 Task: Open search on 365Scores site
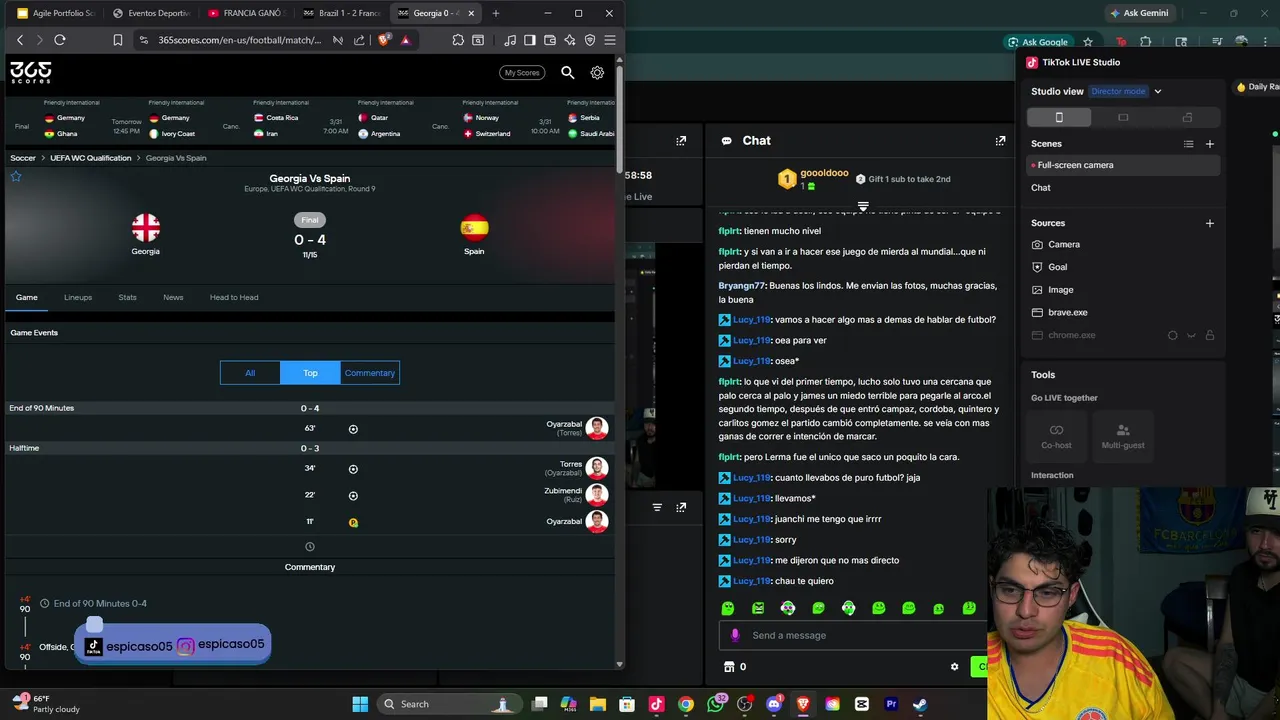[x=567, y=72]
